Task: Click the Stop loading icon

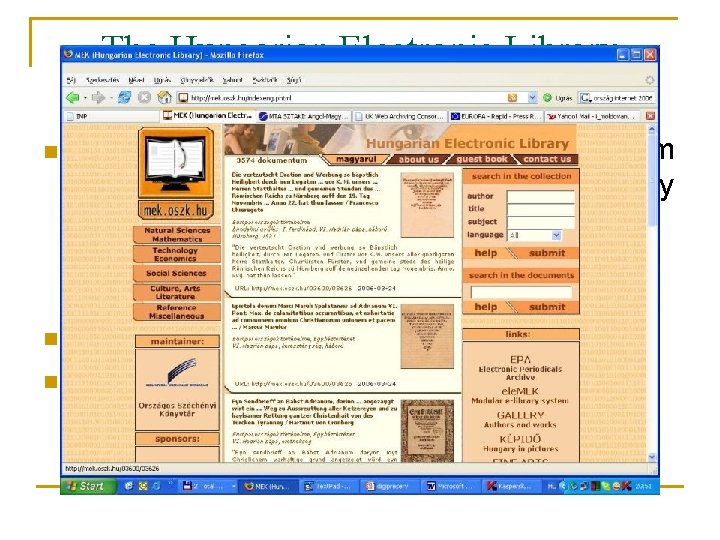Action: point(144,97)
